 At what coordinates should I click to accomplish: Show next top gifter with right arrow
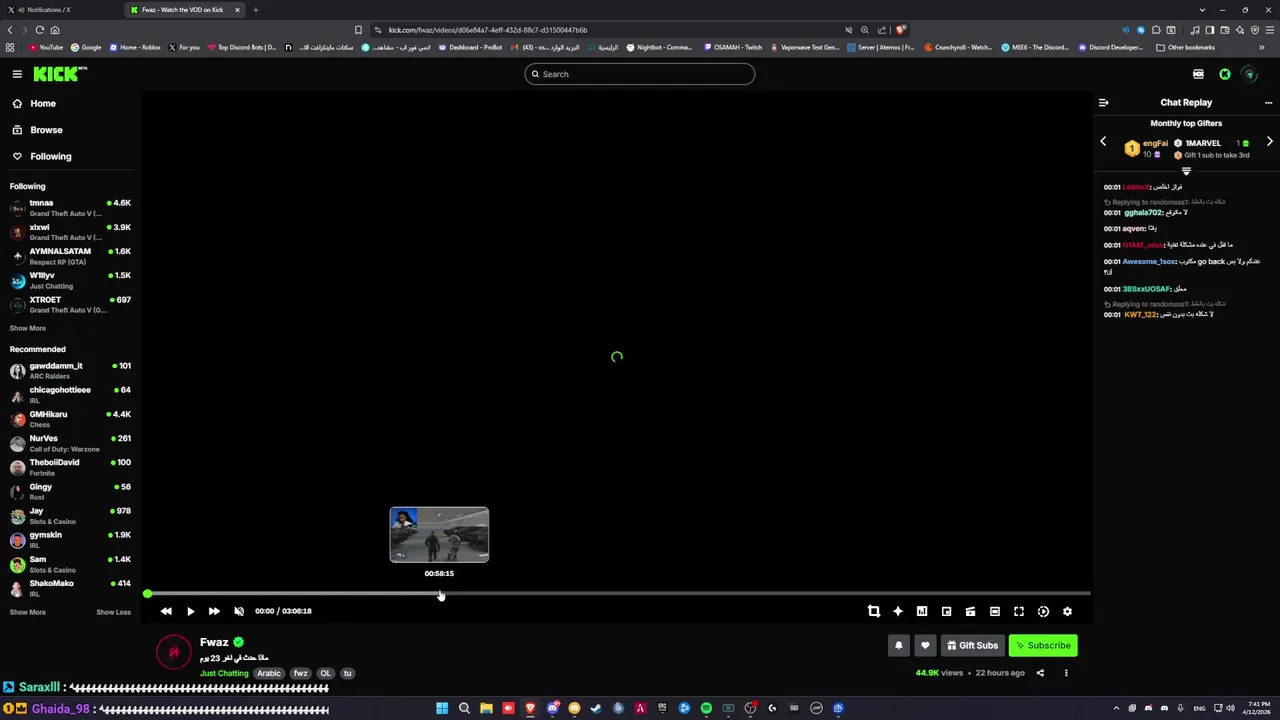coord(1270,142)
